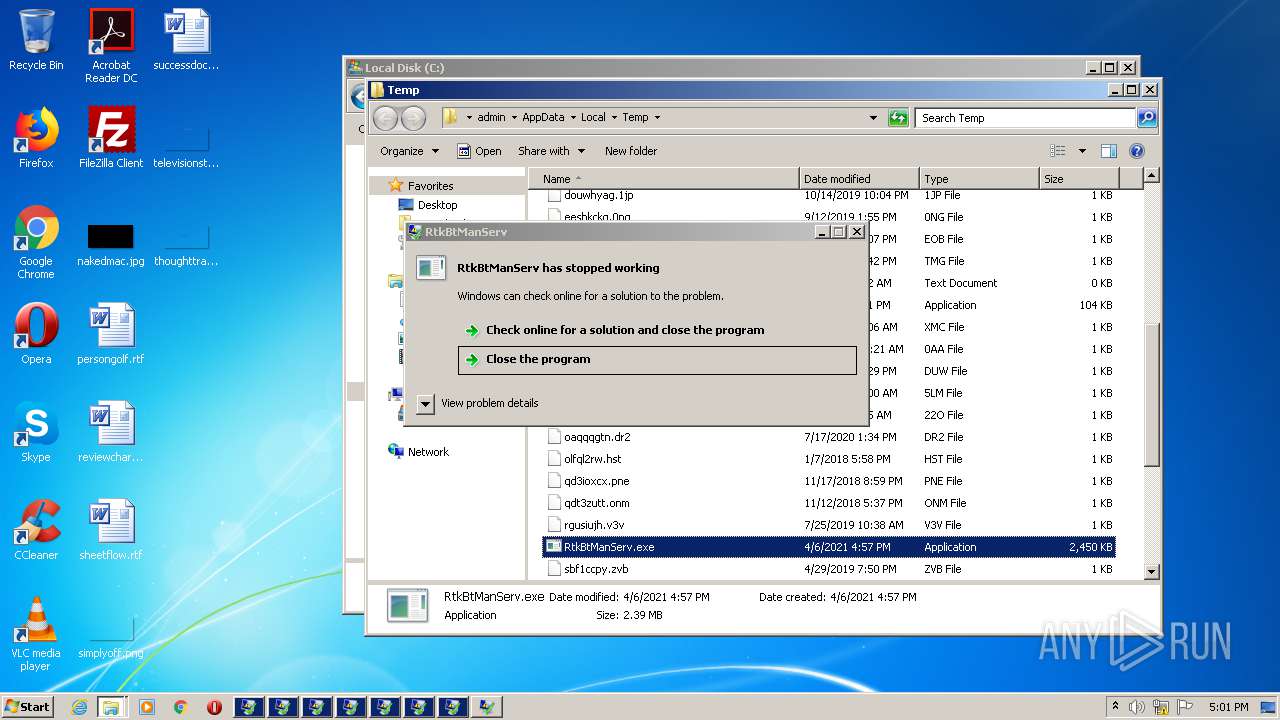Open path dropdown after AppData

pos(573,118)
